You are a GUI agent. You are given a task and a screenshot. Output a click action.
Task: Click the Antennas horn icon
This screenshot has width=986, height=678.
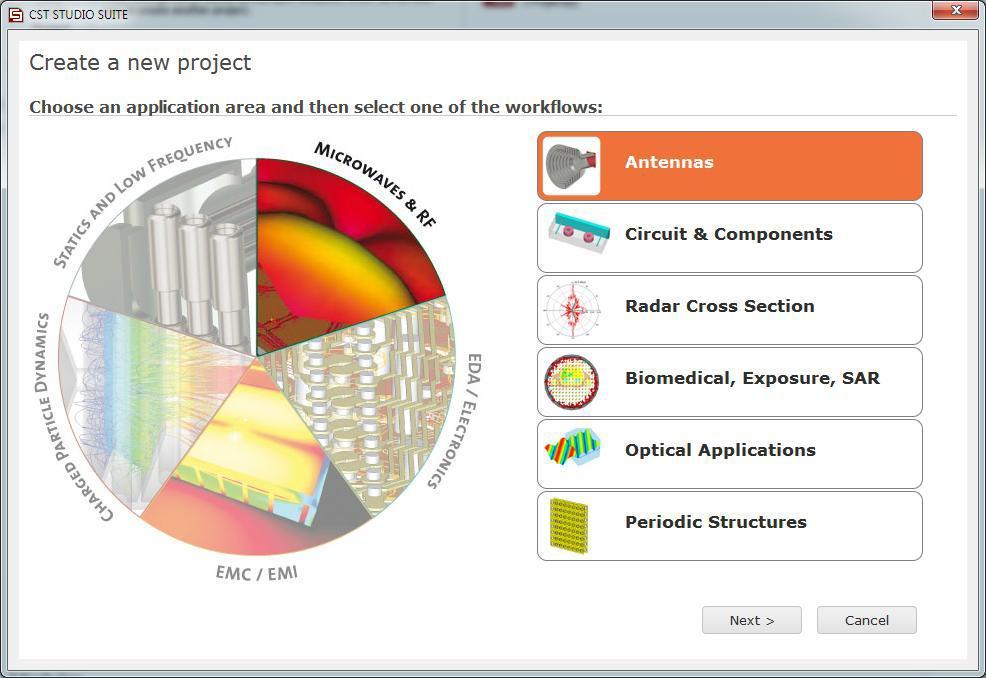[x=572, y=166]
